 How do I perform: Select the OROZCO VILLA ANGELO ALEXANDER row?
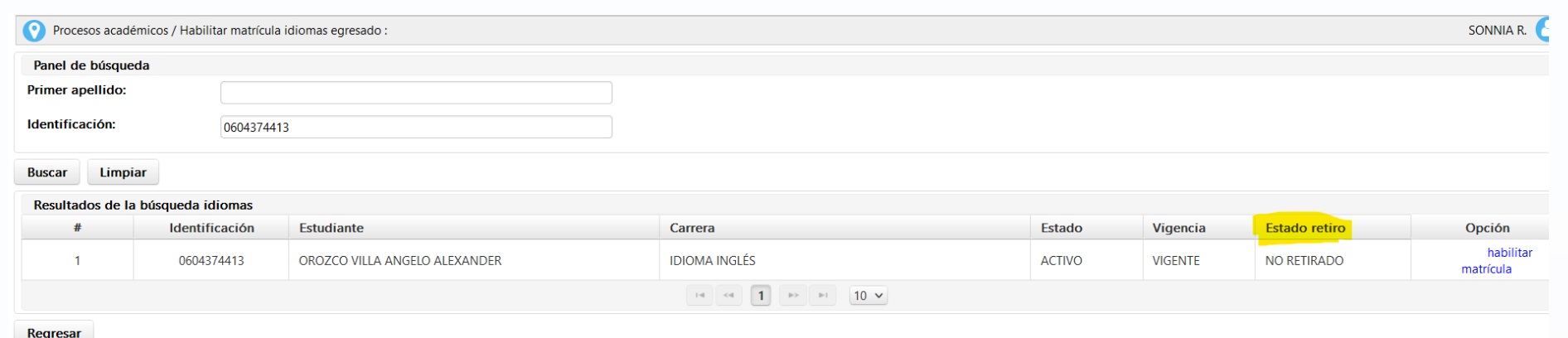point(785,260)
